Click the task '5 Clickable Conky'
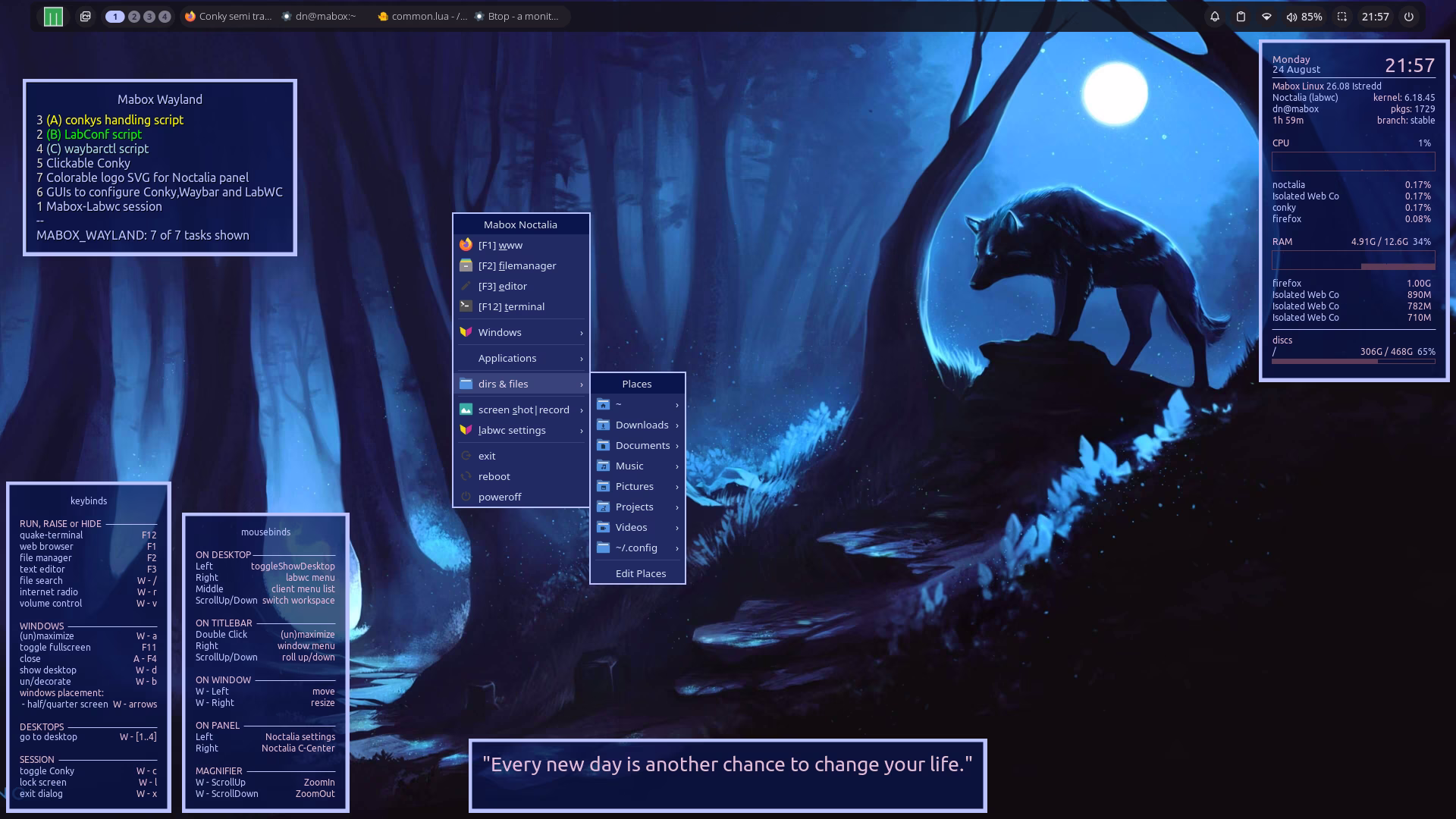 pyautogui.click(x=83, y=163)
